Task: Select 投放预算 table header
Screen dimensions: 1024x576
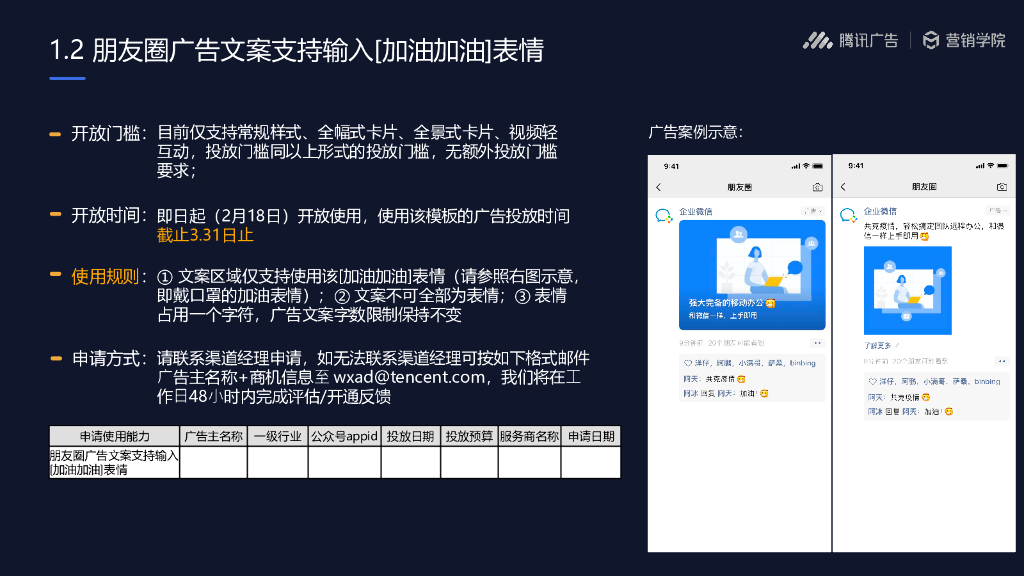Action: [x=469, y=436]
